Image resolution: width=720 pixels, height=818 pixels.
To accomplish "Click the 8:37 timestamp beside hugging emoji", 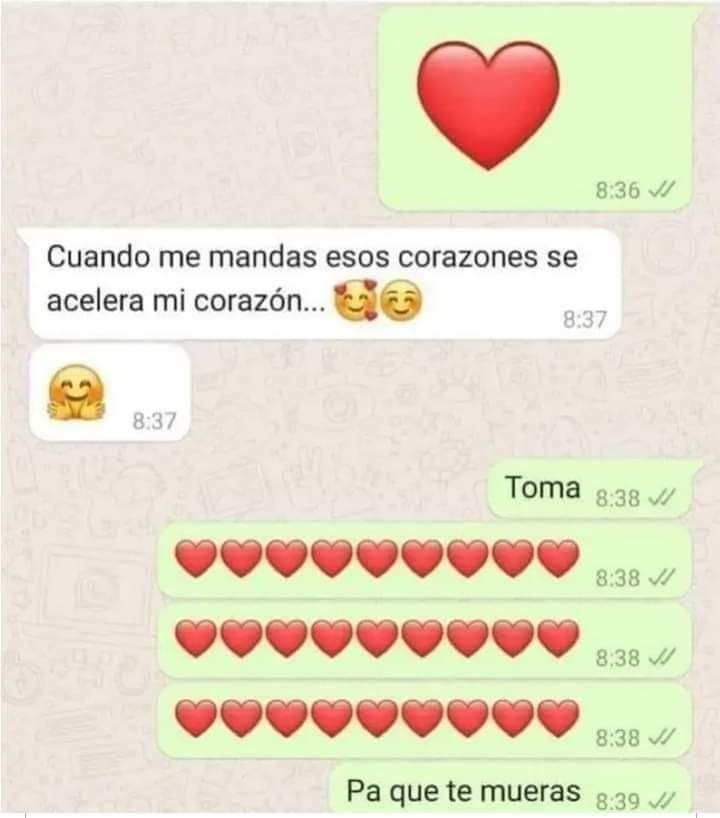I will pyautogui.click(x=154, y=420).
